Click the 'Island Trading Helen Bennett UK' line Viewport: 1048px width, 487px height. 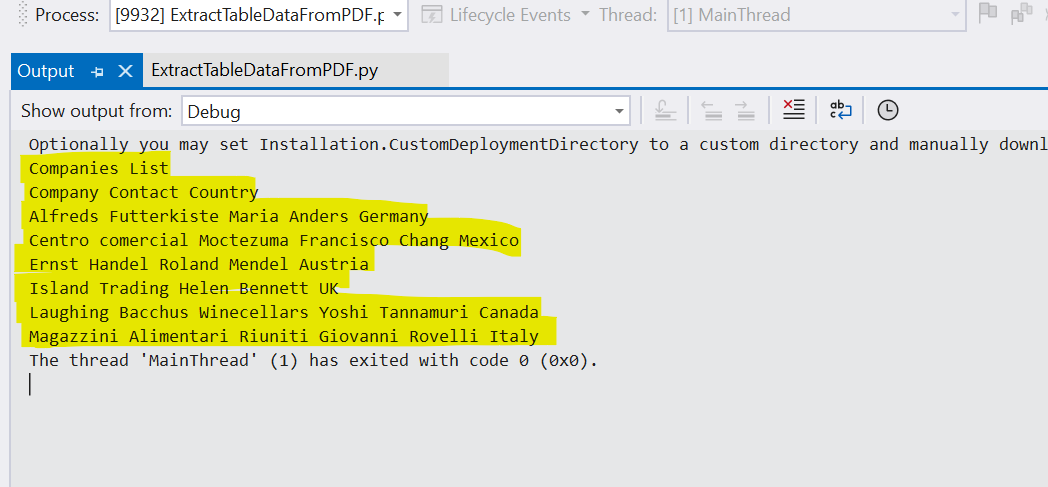pos(184,289)
